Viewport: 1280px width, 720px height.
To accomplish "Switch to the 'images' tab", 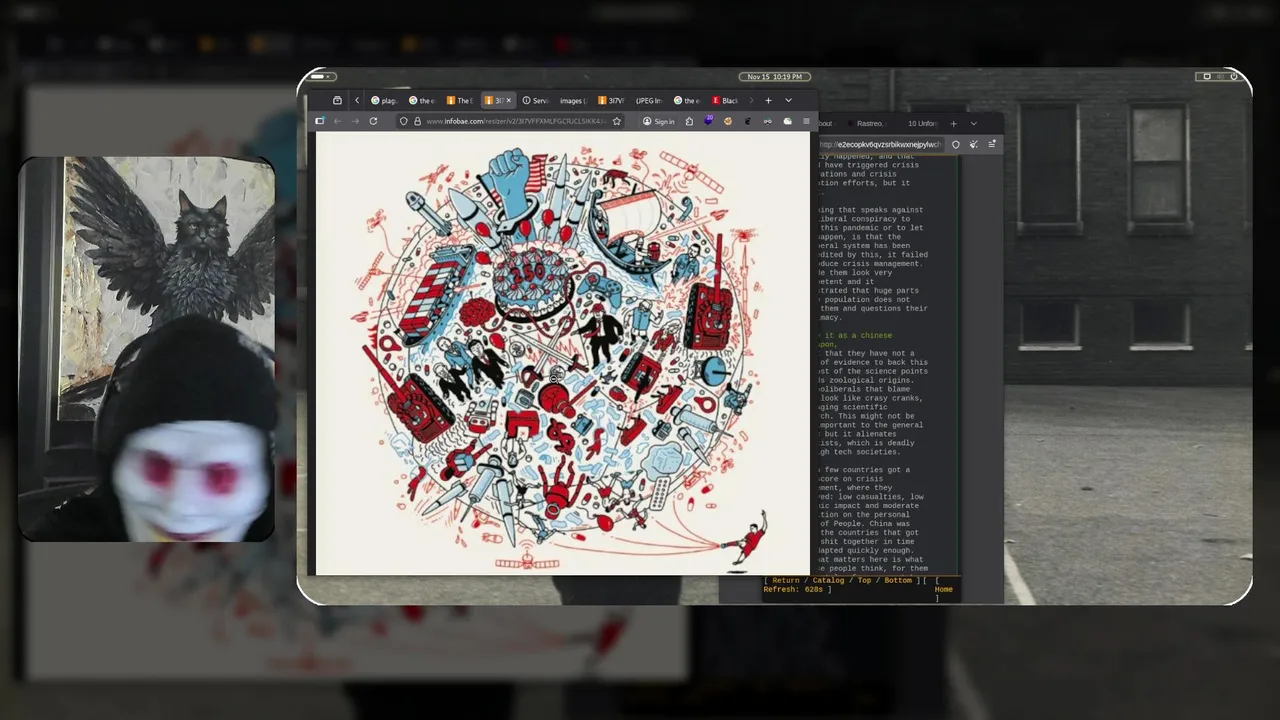I will pos(573,100).
